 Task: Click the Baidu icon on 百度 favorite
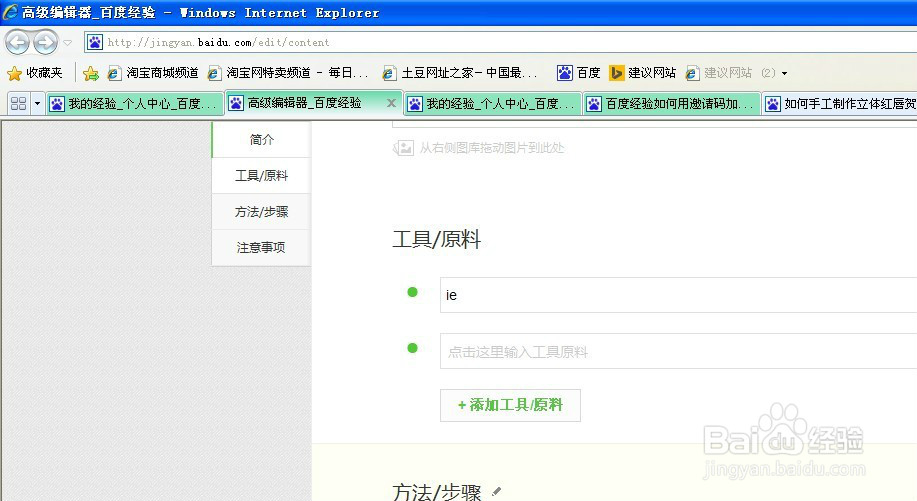[x=564, y=72]
